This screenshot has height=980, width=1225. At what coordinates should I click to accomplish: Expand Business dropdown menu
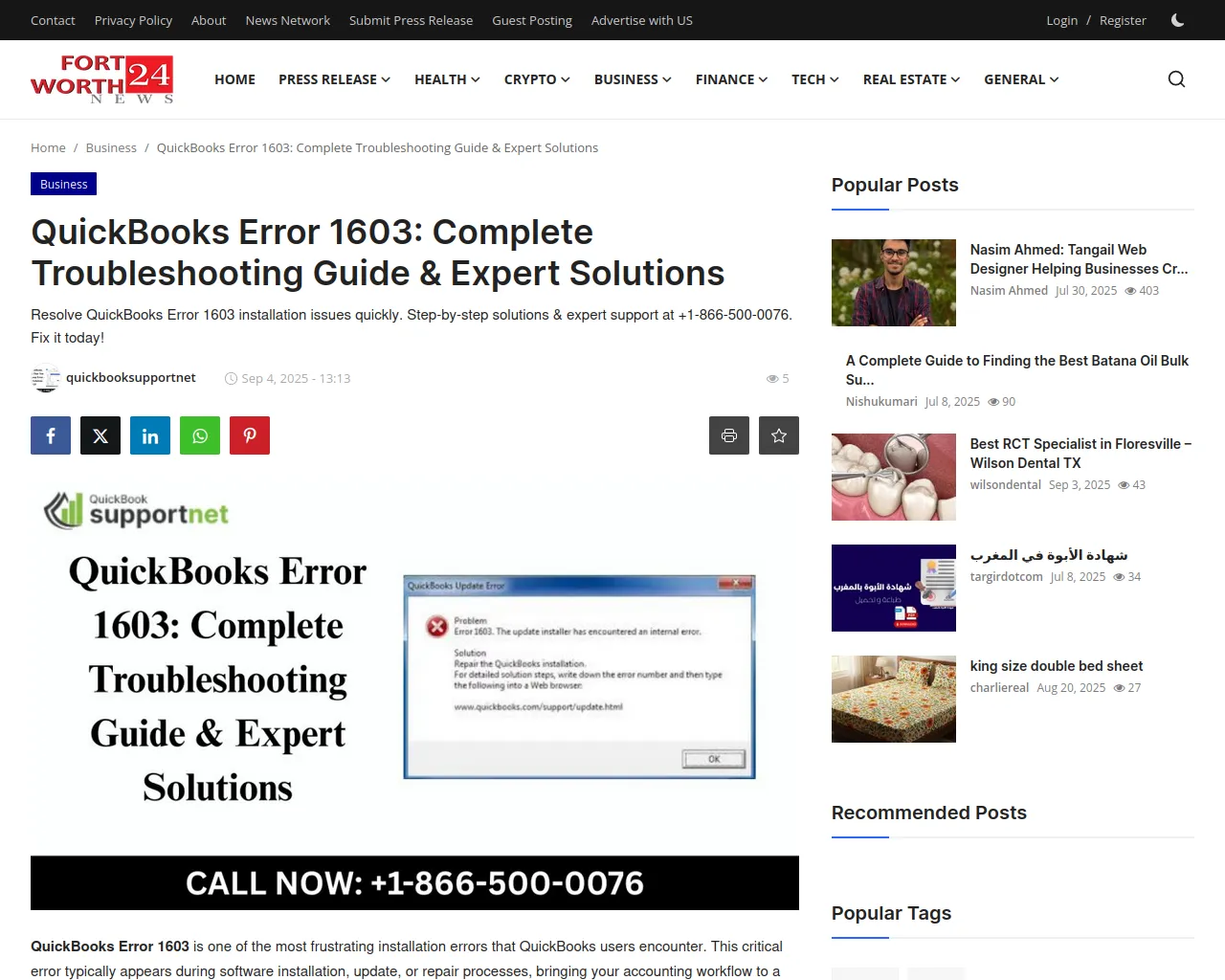[633, 79]
